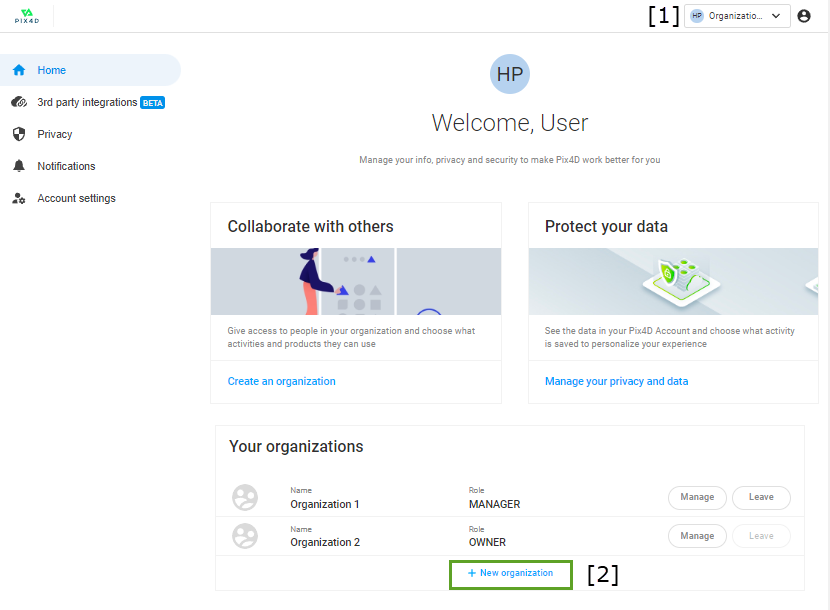Viewport: 830px width, 610px height.
Task: Click the Home house icon
Action: pos(18,70)
